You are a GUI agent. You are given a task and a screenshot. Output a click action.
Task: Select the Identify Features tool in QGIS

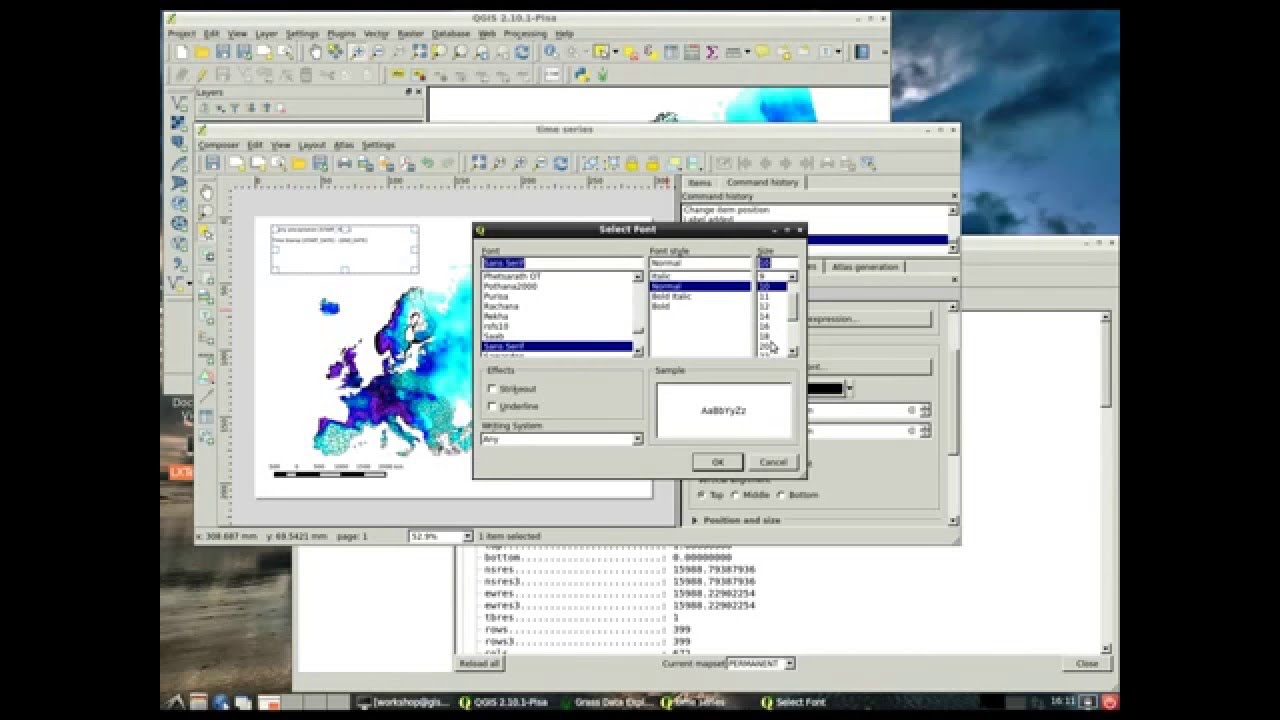tap(551, 52)
